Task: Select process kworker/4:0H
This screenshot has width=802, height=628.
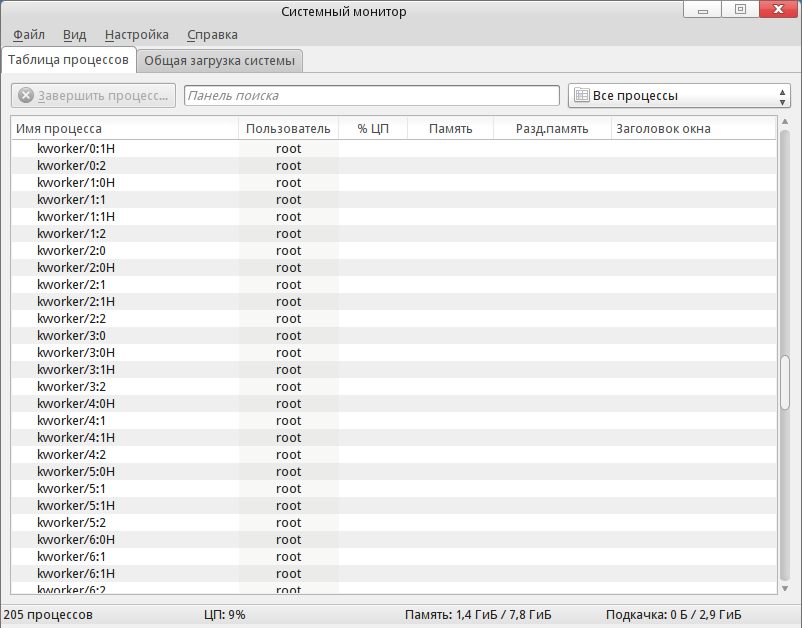Action: 394,403
